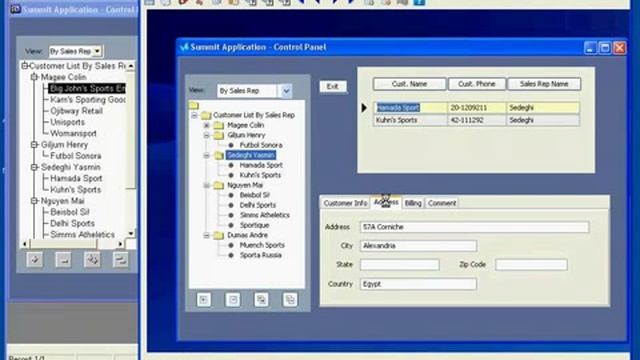Open the View dropdown in the left background window
Image resolution: width=640 pixels, height=360 pixels.
97,51
